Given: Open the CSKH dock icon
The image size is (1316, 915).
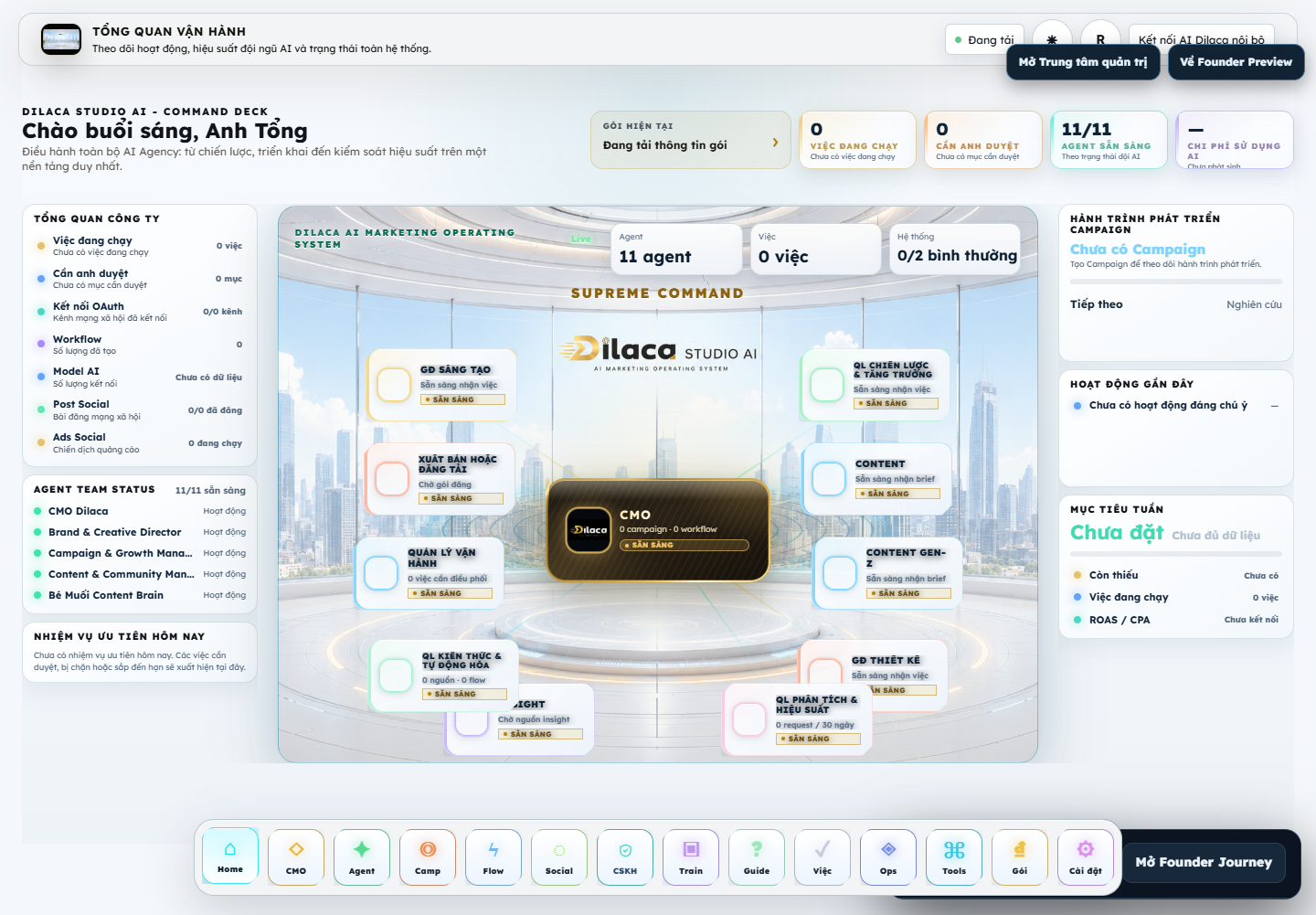Looking at the screenshot, I should pos(625,856).
